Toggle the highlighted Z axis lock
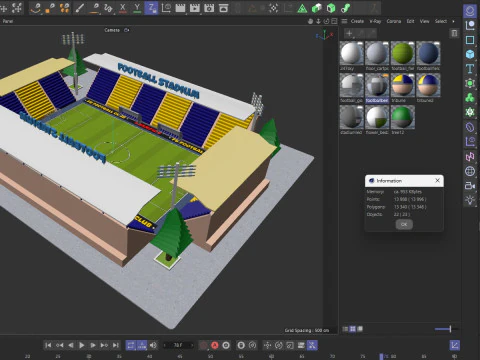The width and height of the screenshot is (480, 360). pos(151,8)
